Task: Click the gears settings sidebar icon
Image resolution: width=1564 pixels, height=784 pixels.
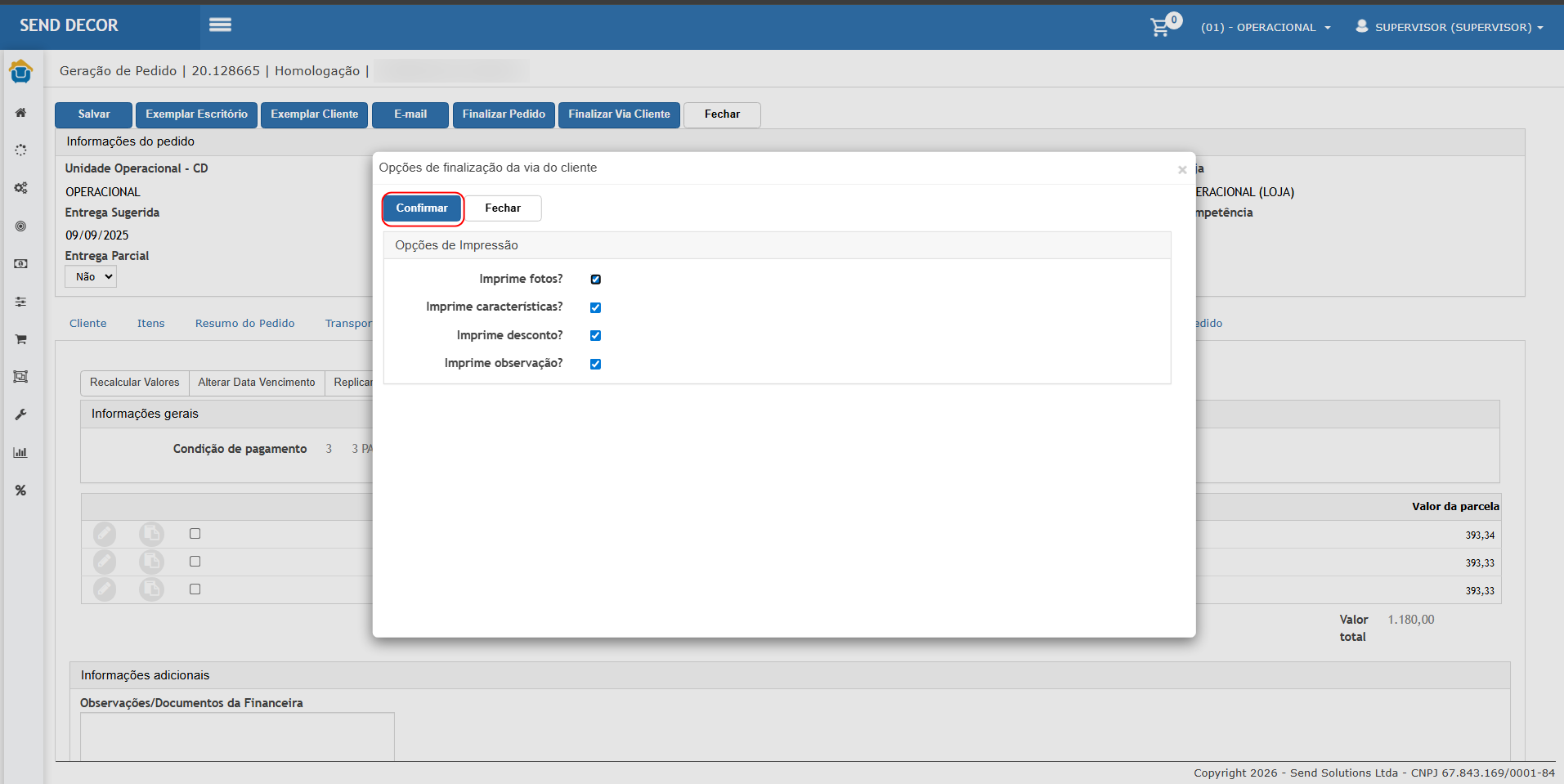Action: [20, 188]
